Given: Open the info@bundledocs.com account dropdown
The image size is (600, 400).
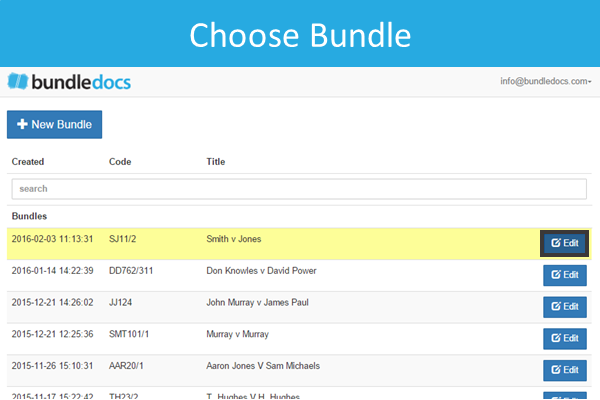Looking at the screenshot, I should [546, 81].
